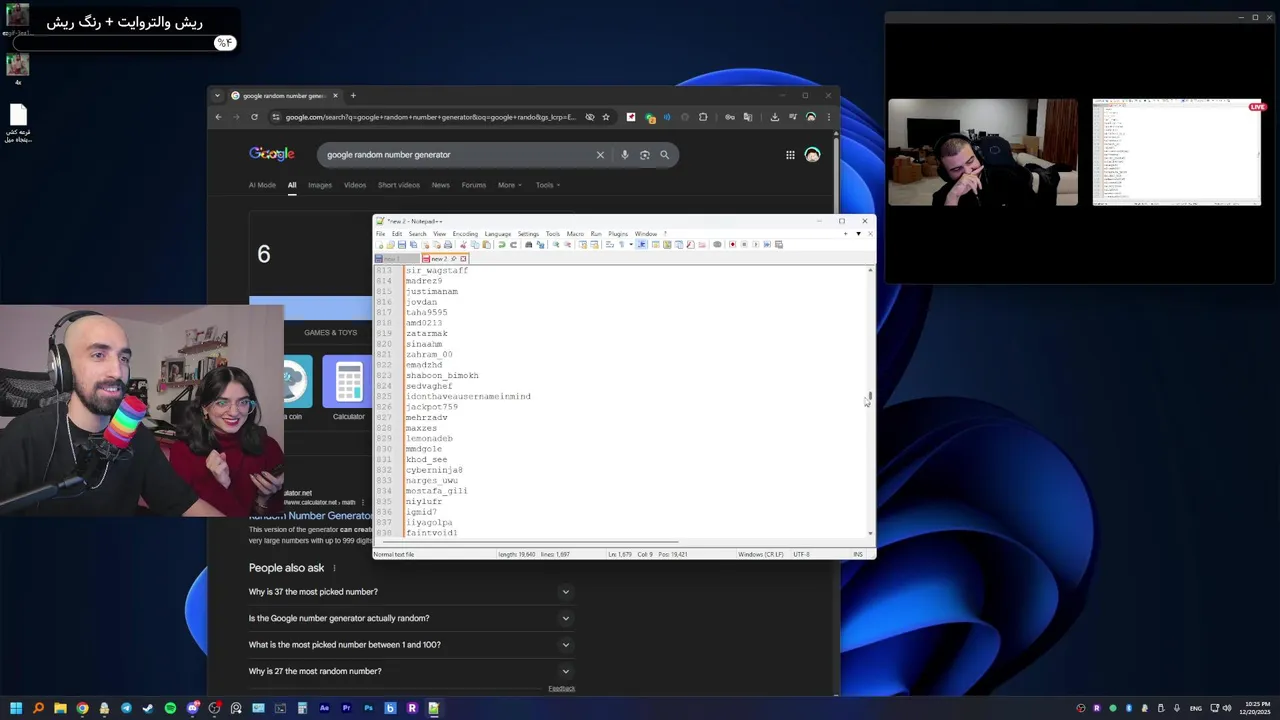Open the Tools dropdown in Google filters

click(x=547, y=185)
